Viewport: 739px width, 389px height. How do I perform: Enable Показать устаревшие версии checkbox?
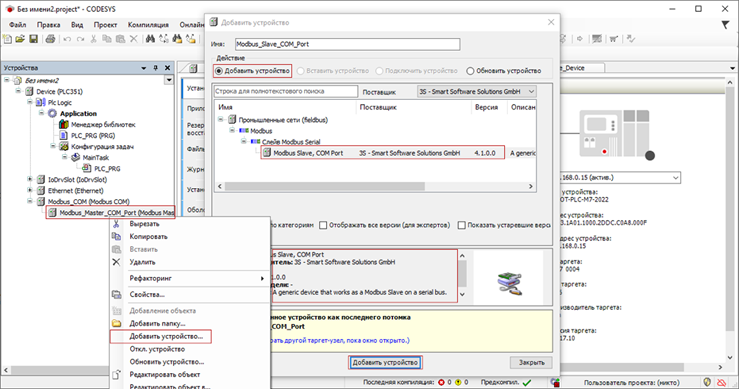point(462,225)
